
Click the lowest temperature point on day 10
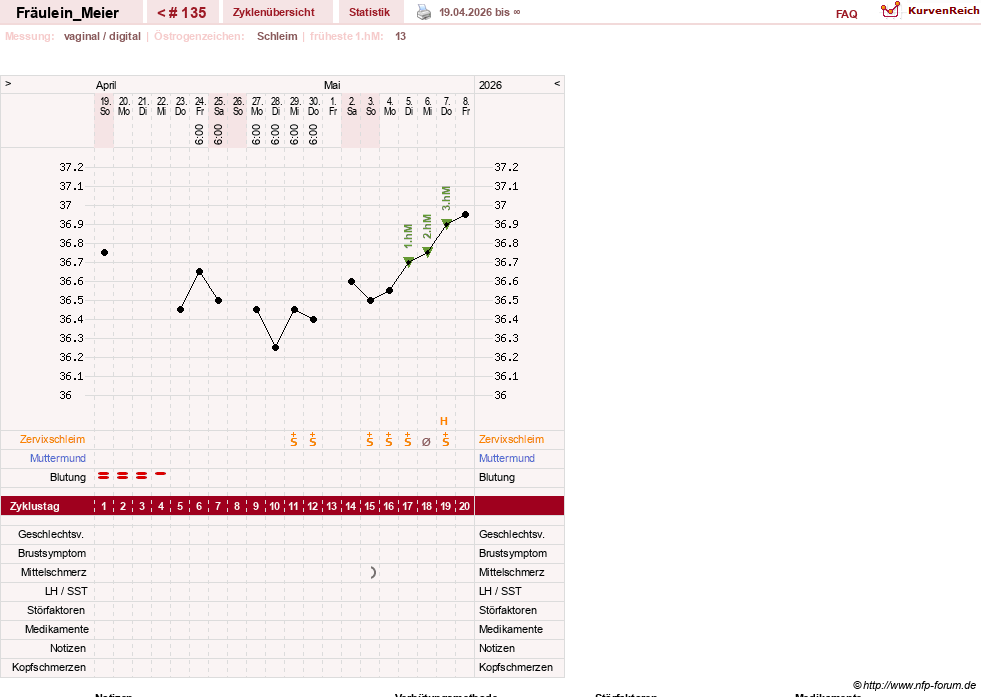(275, 348)
